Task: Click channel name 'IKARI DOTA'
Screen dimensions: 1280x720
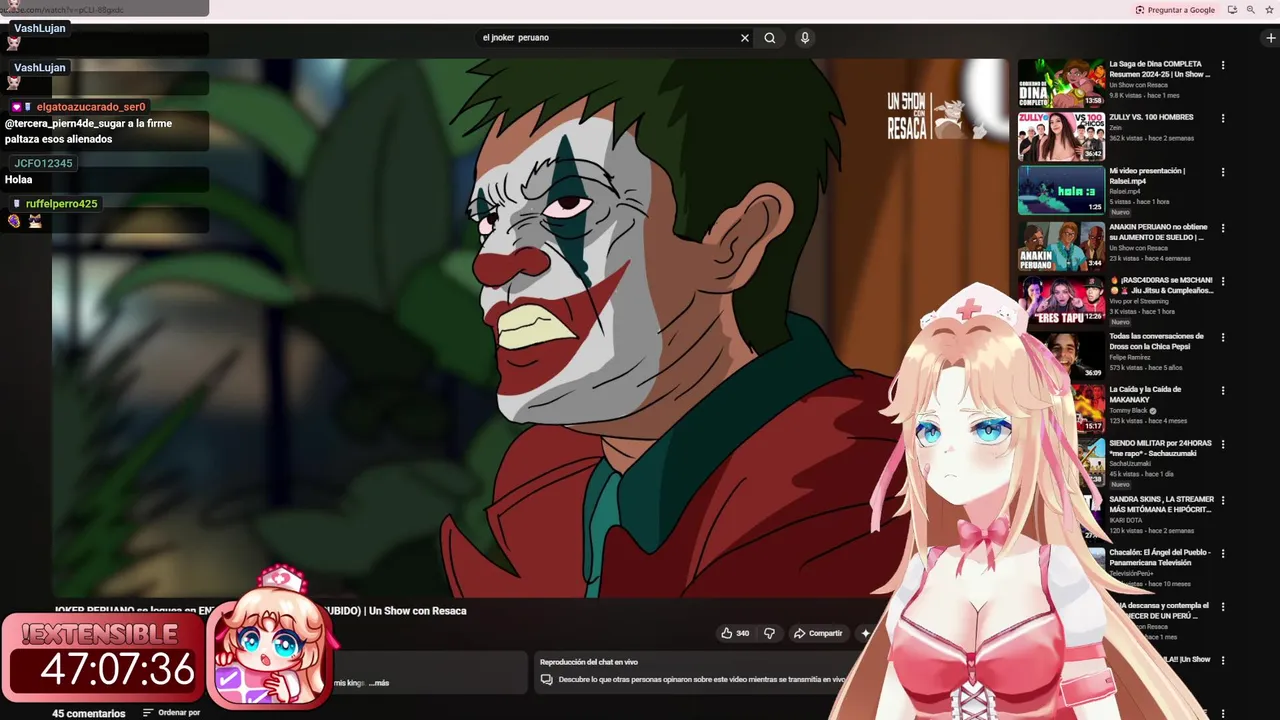Action: click(x=1125, y=520)
